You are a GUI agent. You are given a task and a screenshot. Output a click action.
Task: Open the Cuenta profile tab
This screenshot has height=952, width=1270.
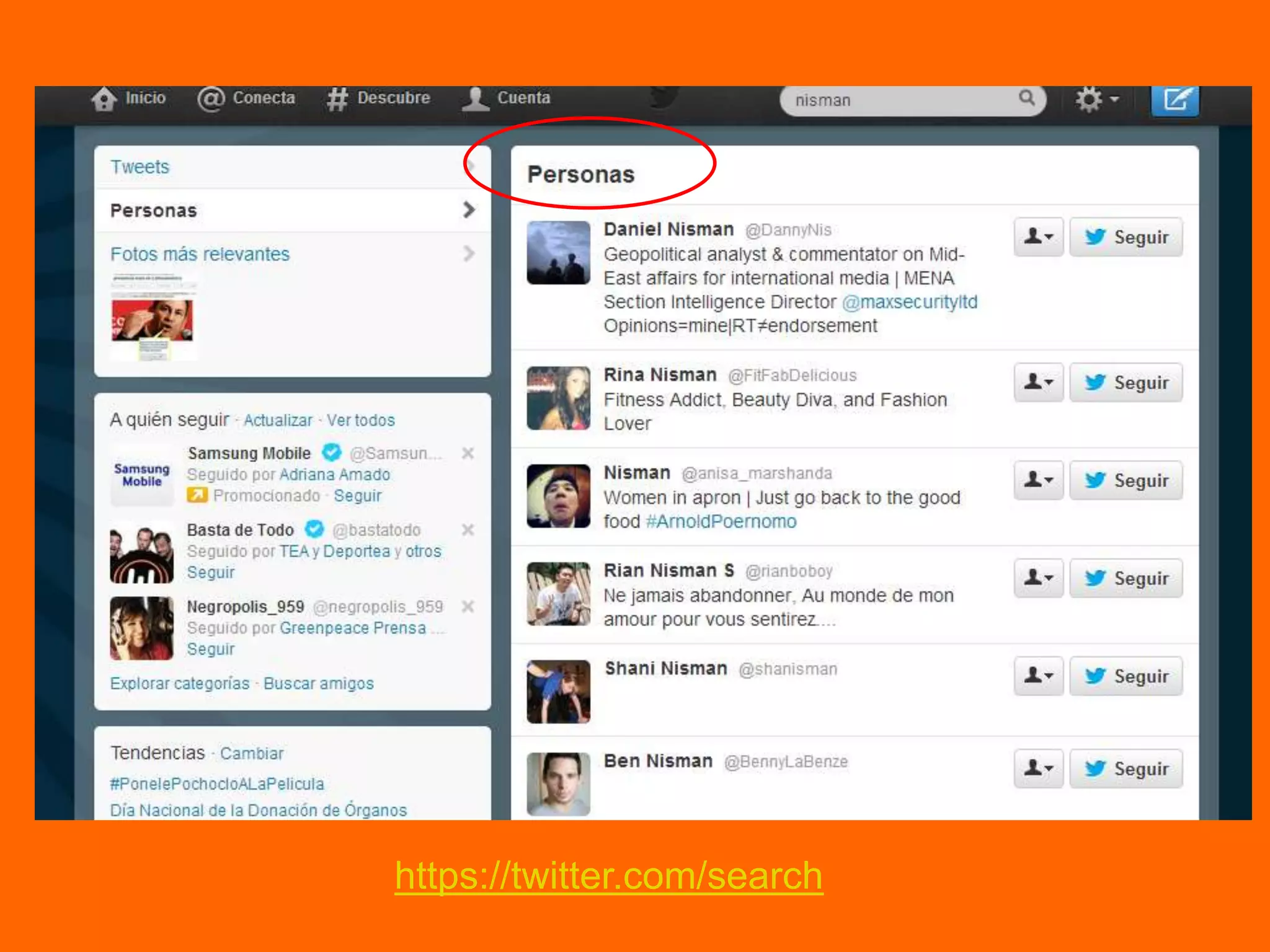(x=506, y=98)
